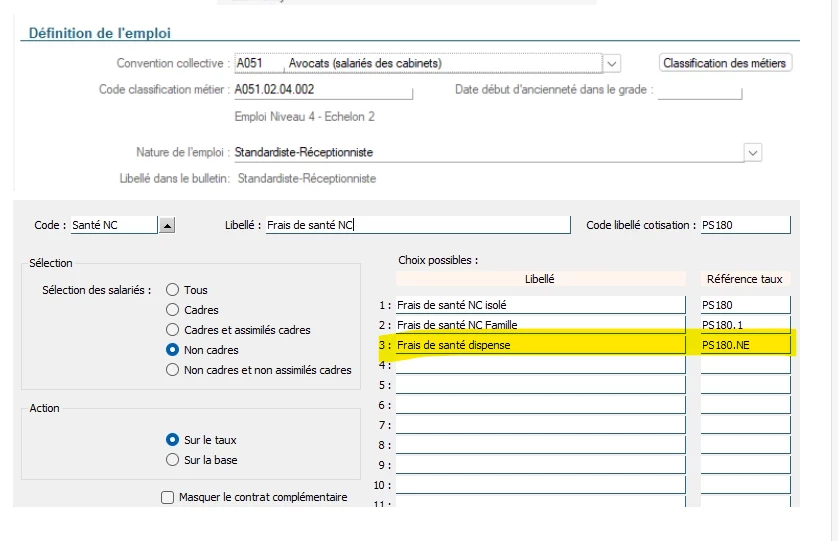This screenshot has height=541, width=838.
Task: Click the highlighted Frais de santé dispense row
Action: [540, 345]
